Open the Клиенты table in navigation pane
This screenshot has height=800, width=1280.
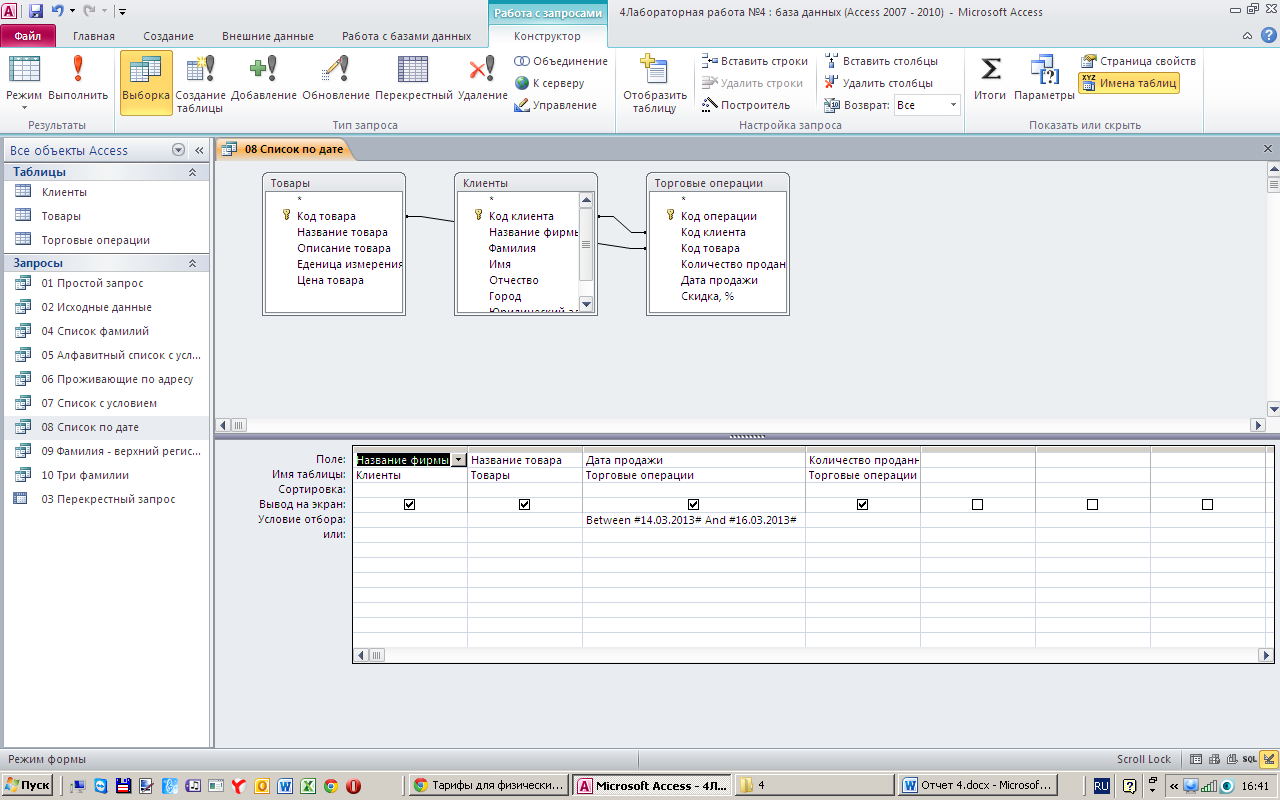coord(105,192)
